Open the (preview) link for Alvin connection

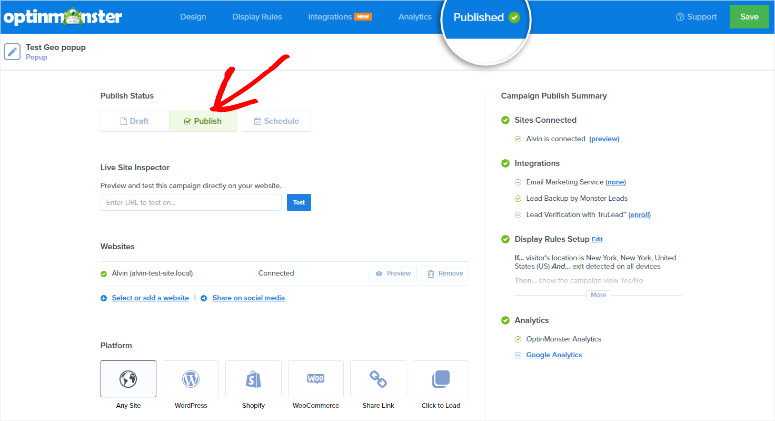click(604, 139)
